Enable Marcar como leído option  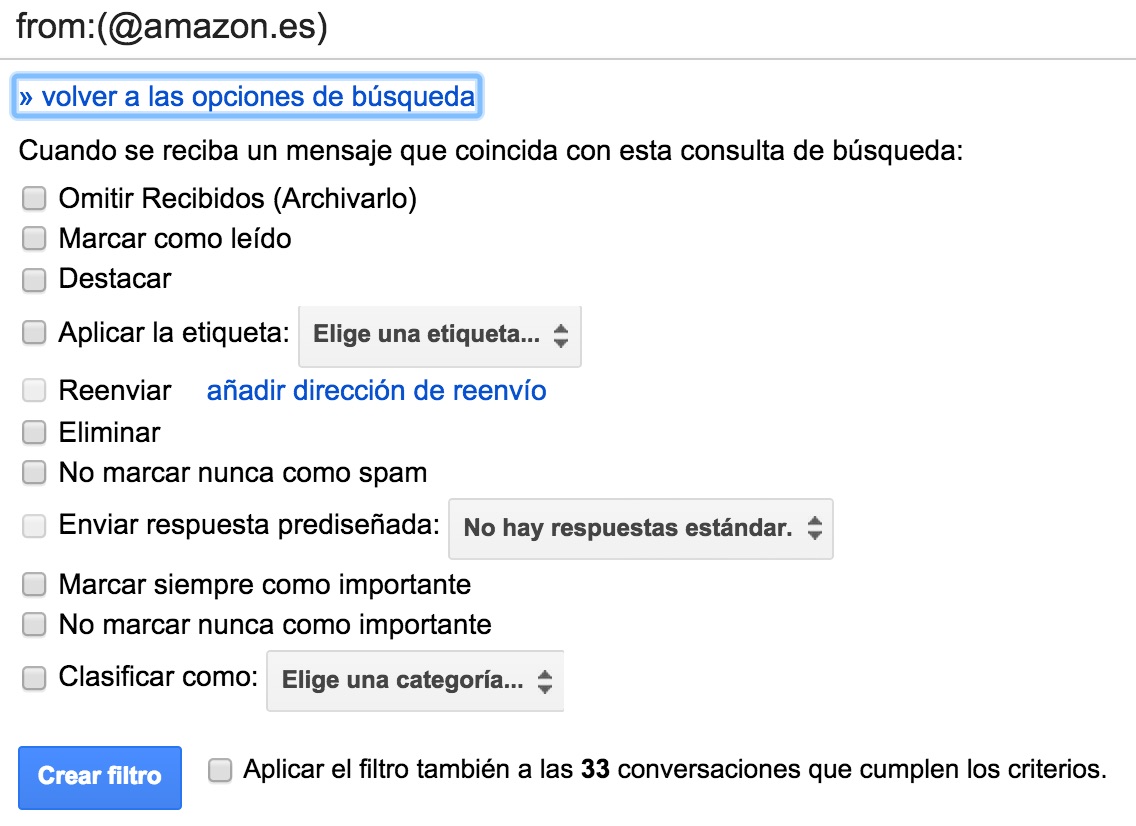click(35, 239)
